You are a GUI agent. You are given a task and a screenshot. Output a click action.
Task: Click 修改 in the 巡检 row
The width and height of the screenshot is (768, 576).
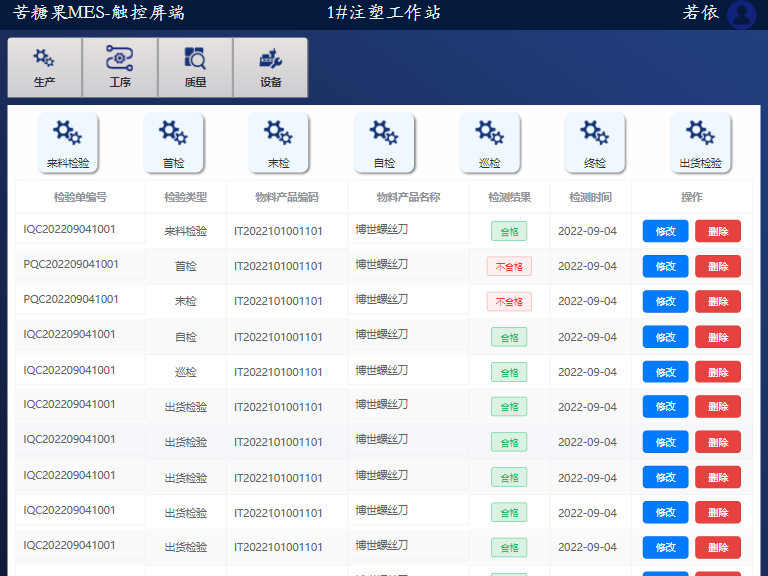(x=665, y=372)
